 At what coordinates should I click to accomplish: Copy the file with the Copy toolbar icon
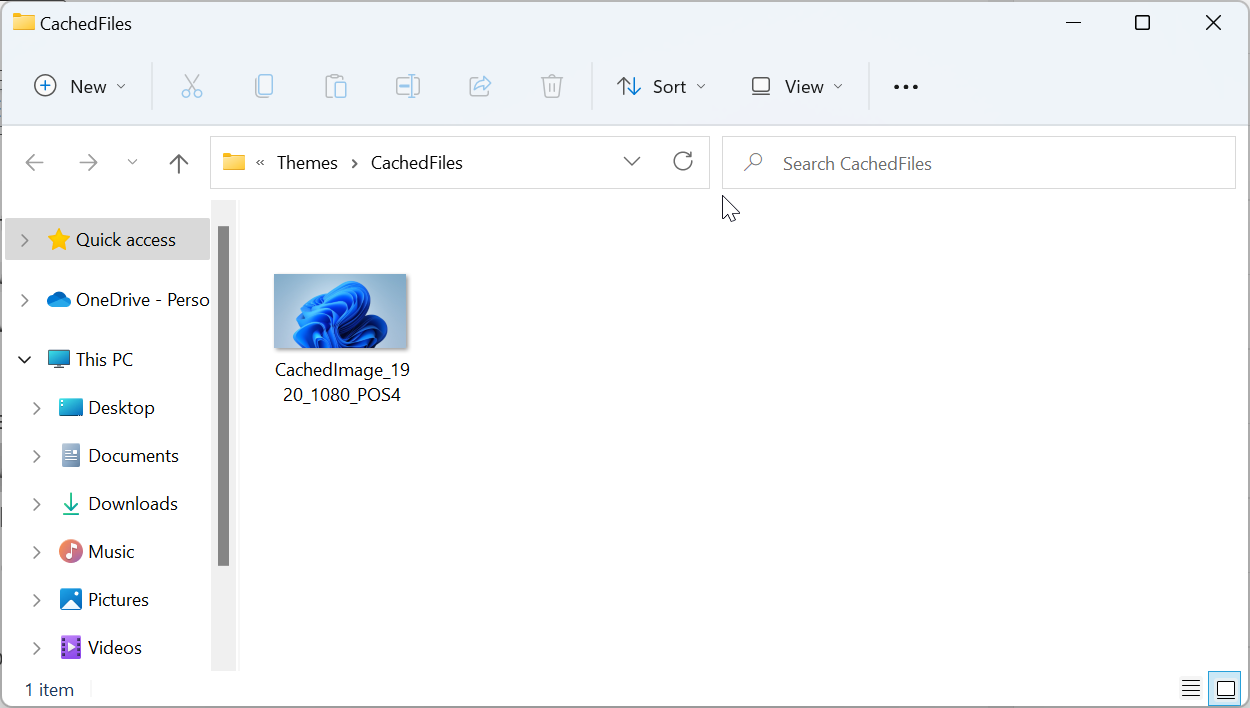[264, 86]
